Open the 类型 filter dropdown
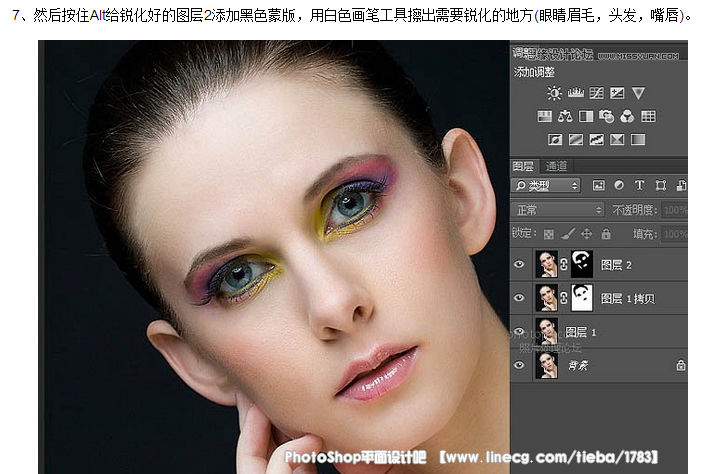 (546, 185)
